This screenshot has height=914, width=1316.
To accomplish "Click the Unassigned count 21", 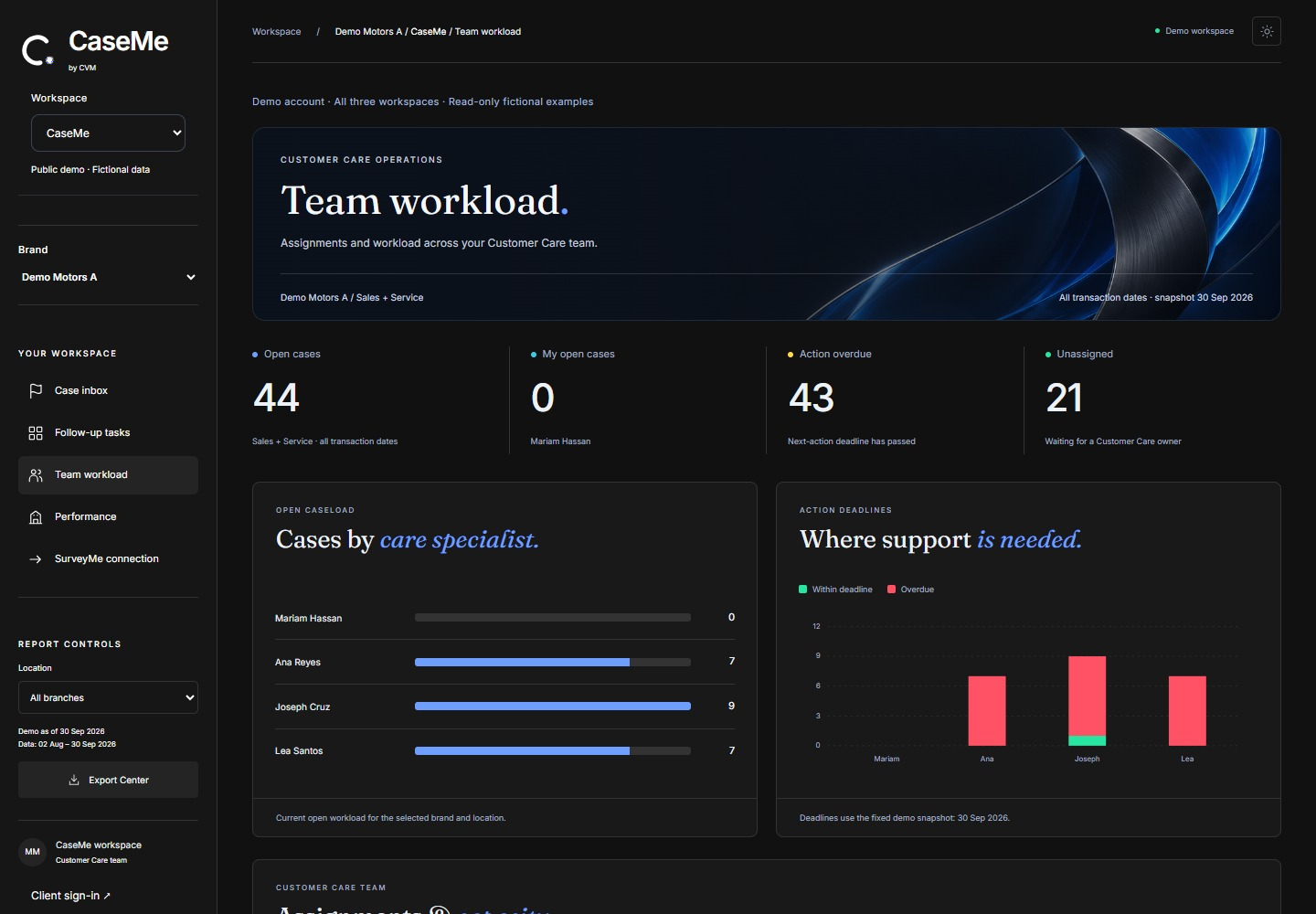I will pyautogui.click(x=1064, y=398).
